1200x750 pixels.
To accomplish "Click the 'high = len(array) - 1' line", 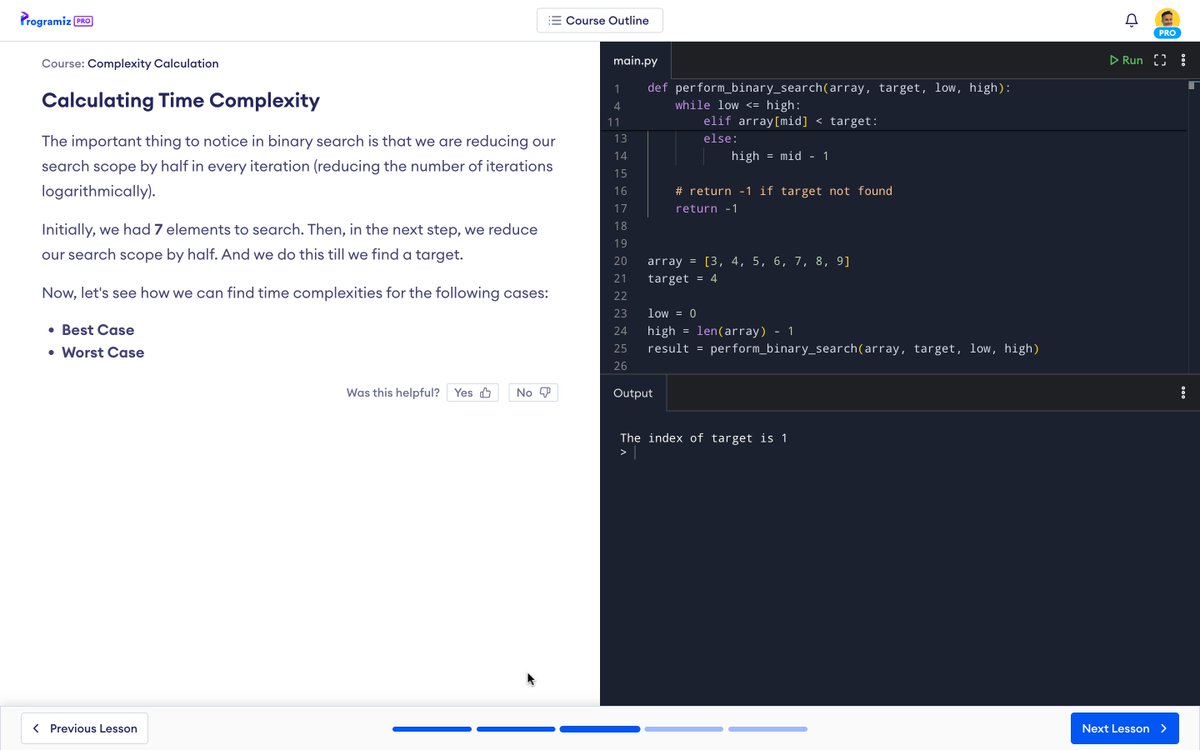I will click(x=721, y=331).
